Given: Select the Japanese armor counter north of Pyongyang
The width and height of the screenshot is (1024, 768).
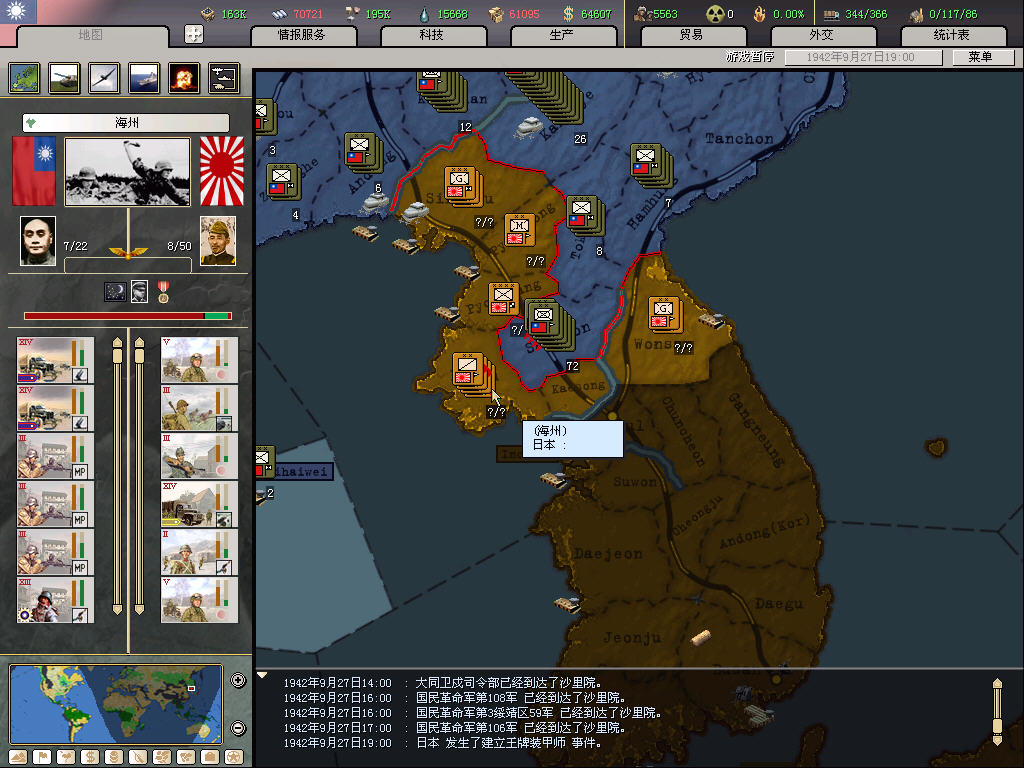Looking at the screenshot, I should [x=520, y=230].
